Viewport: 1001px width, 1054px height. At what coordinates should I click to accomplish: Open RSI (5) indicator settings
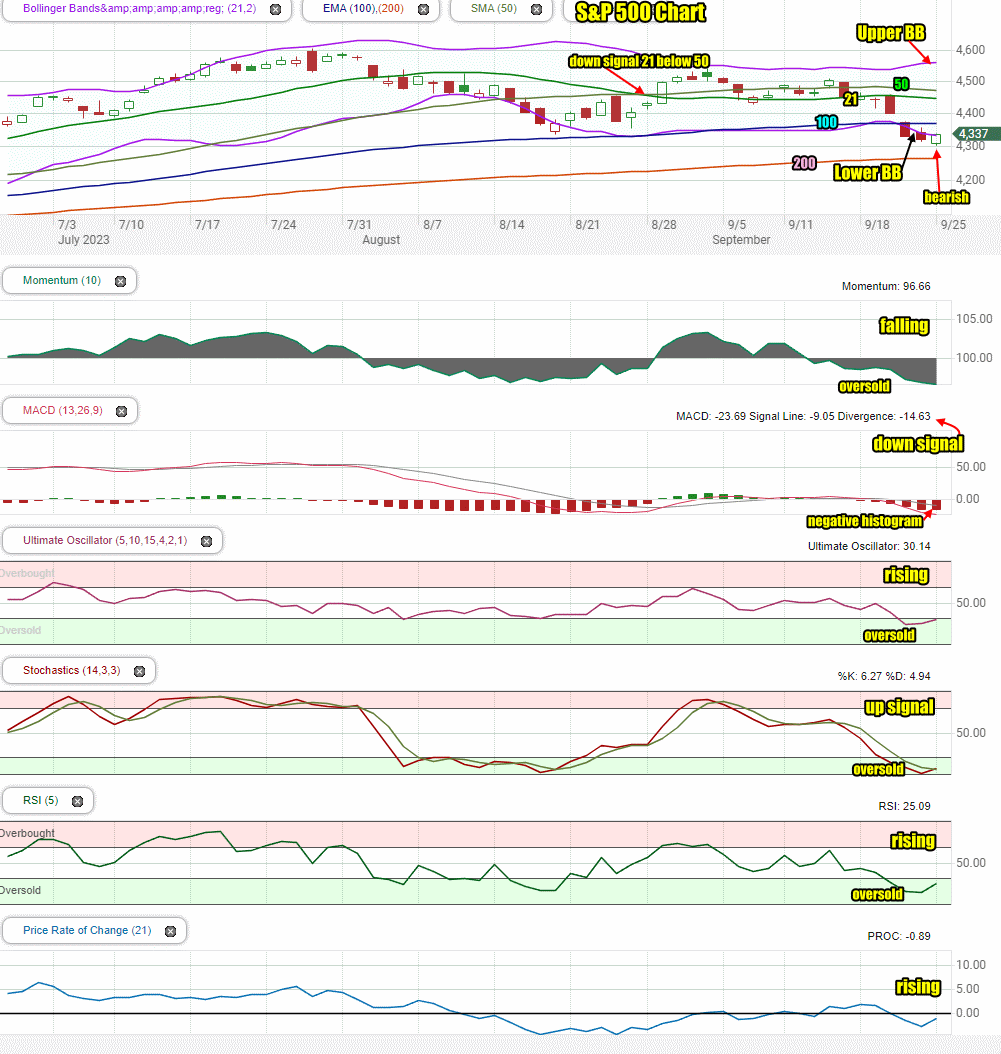[x=40, y=800]
